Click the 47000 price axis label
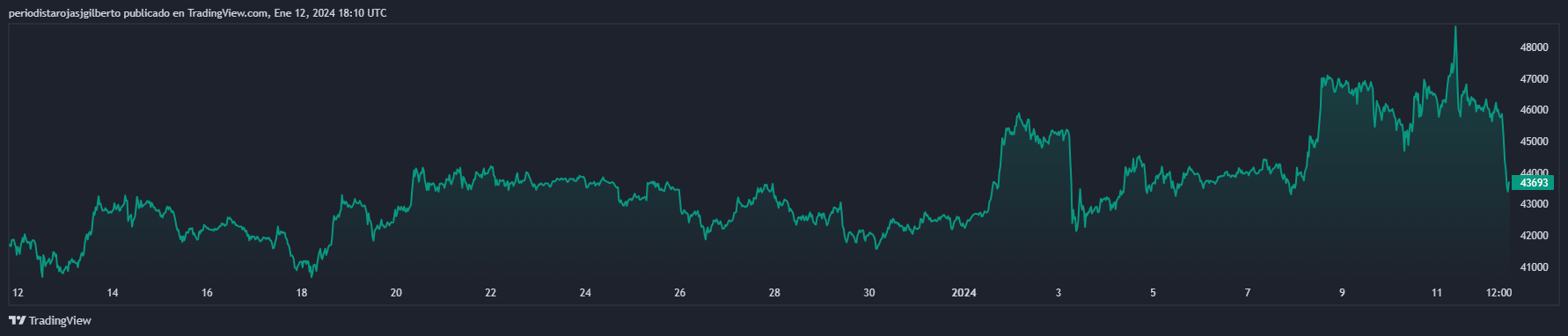 1535,79
